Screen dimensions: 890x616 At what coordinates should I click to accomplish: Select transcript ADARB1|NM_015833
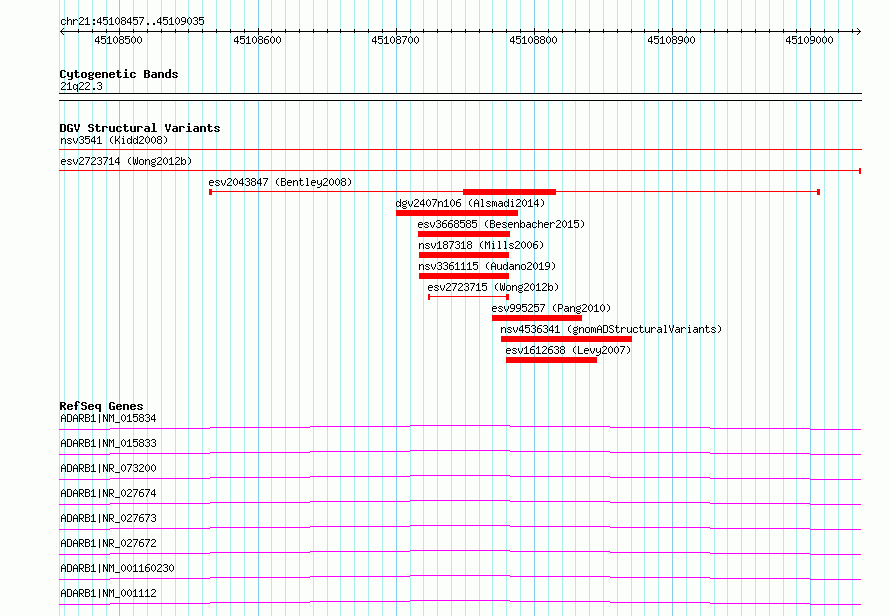click(x=108, y=443)
